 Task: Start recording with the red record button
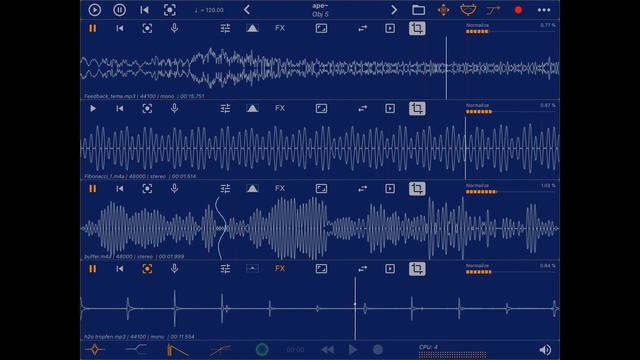[518, 10]
